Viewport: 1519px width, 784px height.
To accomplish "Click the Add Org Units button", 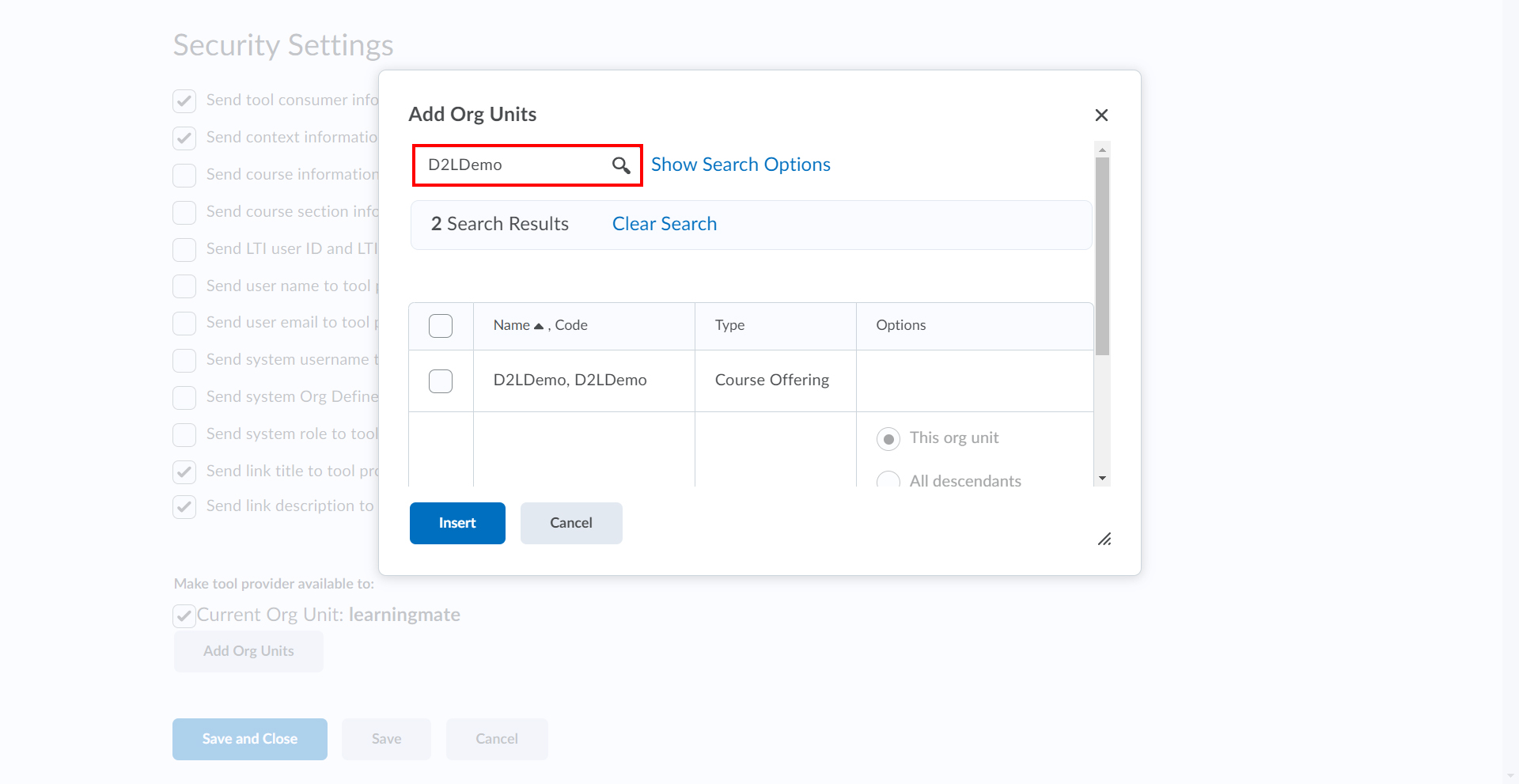I will click(x=248, y=651).
